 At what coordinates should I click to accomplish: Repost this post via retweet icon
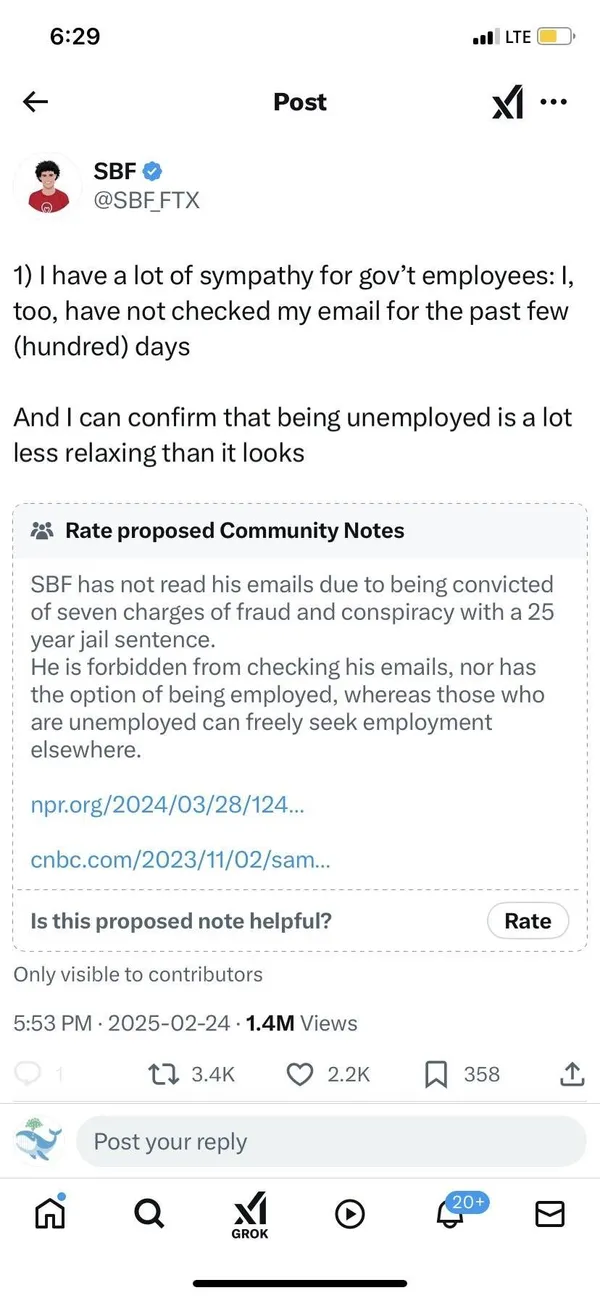click(x=160, y=1073)
